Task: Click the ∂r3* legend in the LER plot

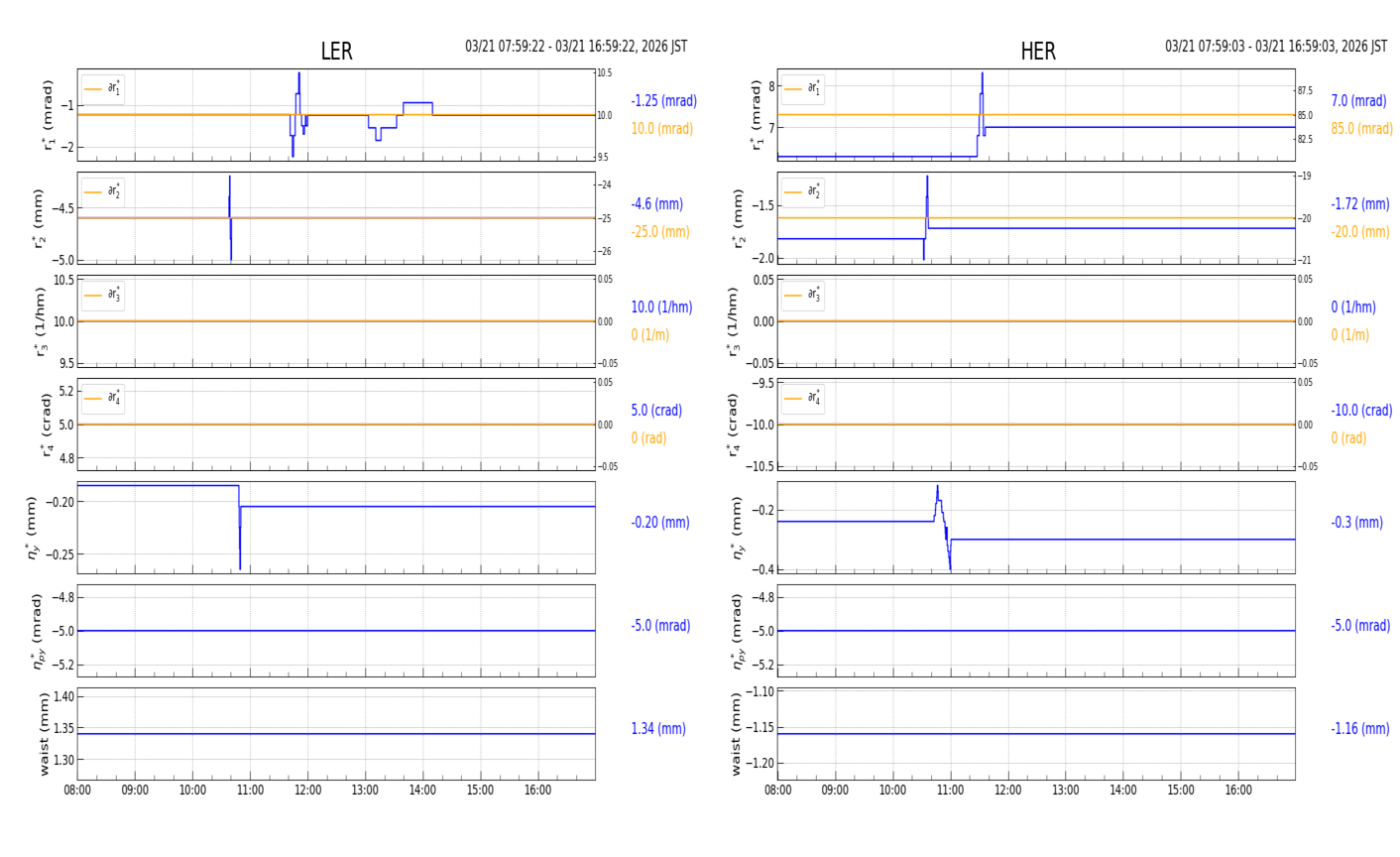Action: [x=103, y=296]
